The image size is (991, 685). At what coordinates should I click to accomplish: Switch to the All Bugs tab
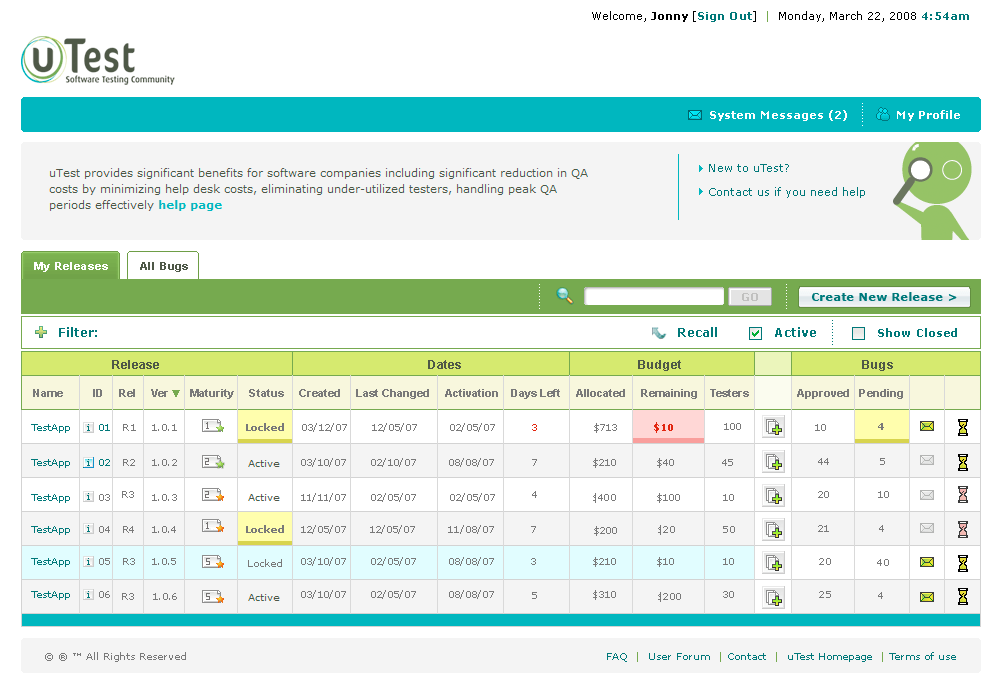click(162, 266)
